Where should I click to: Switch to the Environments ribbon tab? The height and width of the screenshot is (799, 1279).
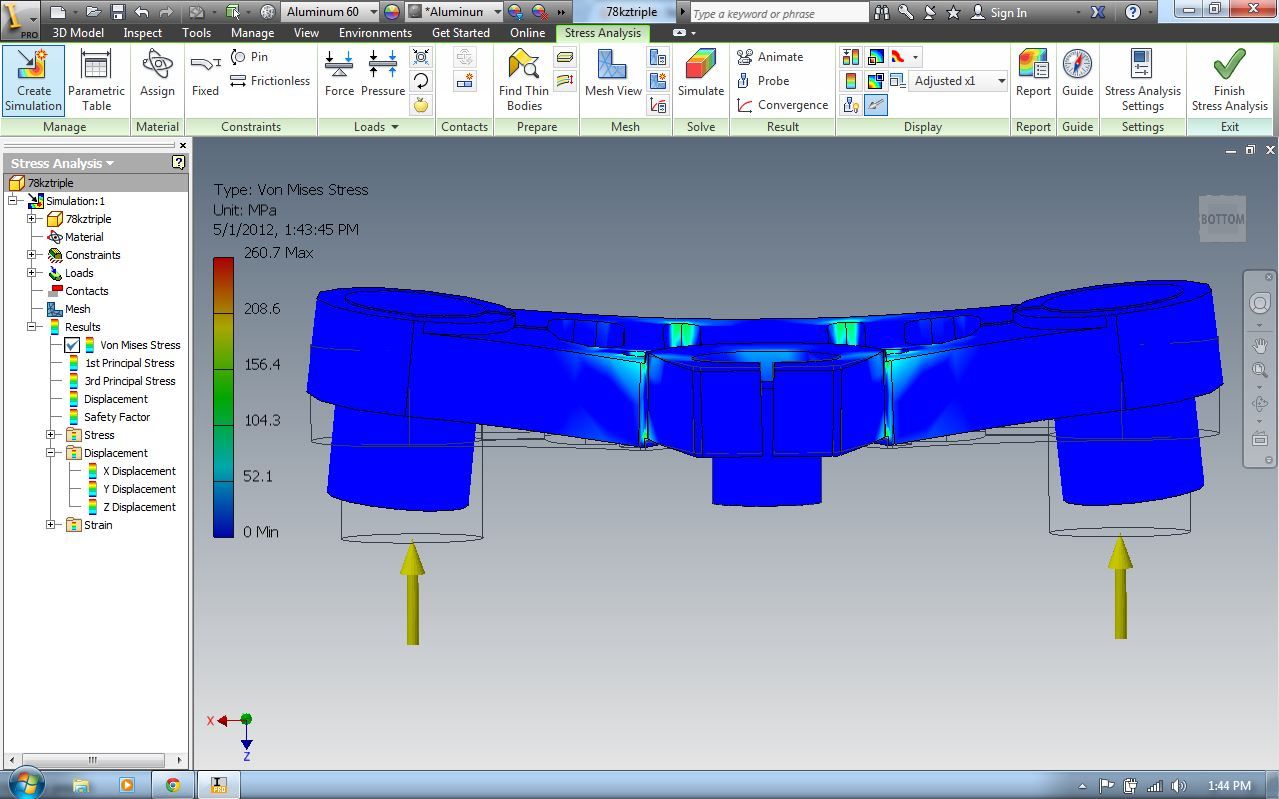tap(375, 32)
